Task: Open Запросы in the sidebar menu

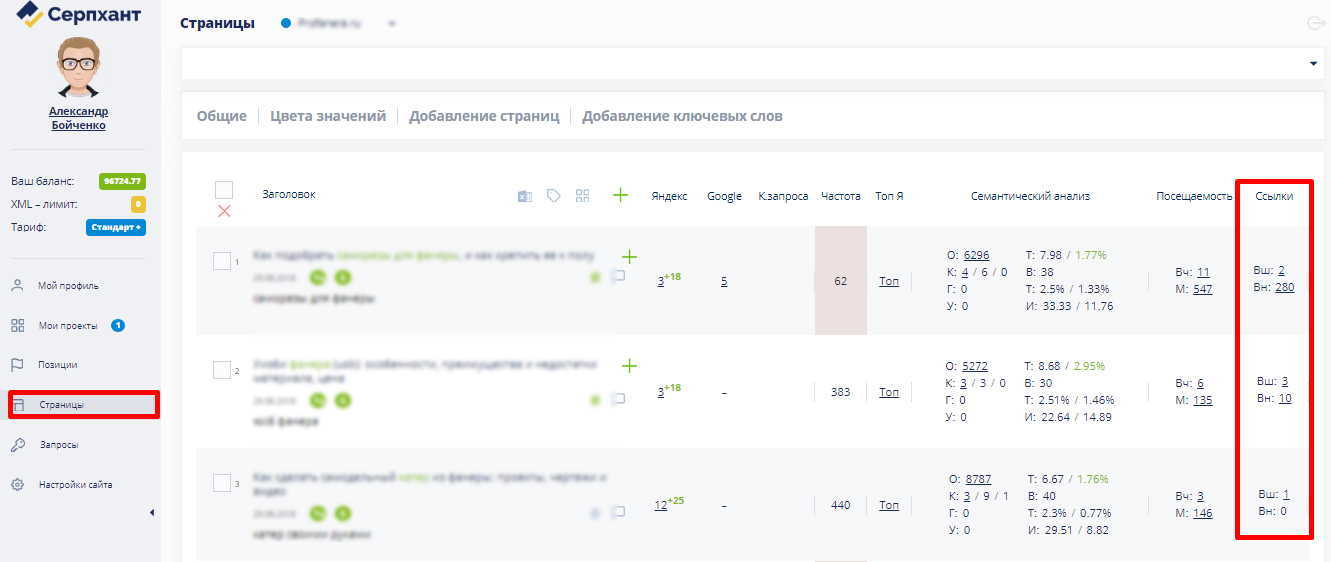Action: tap(58, 445)
